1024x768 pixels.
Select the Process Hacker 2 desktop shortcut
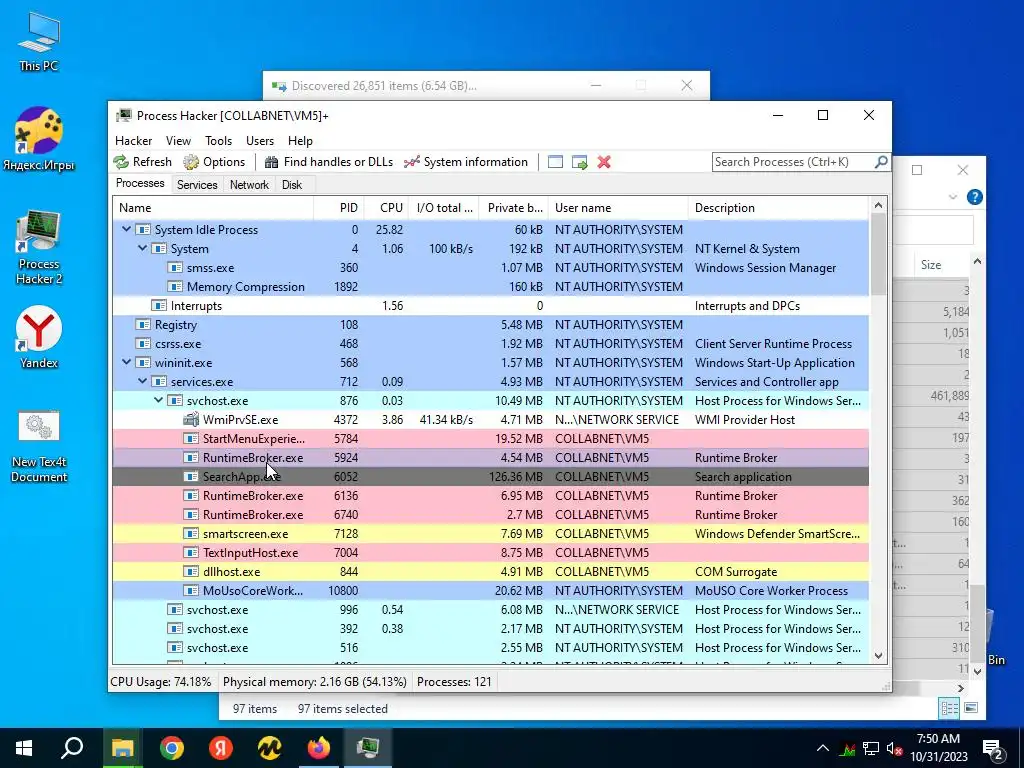39,247
